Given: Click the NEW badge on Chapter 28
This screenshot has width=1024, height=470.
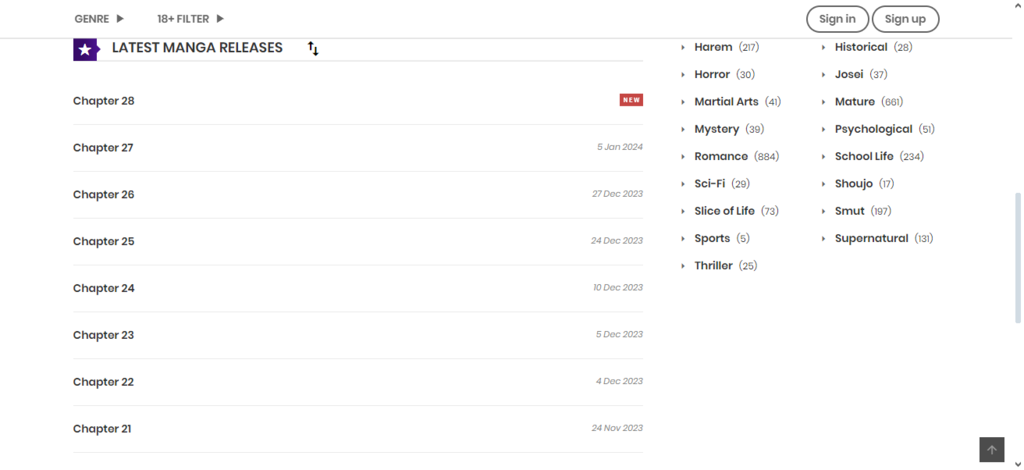Looking at the screenshot, I should (631, 100).
